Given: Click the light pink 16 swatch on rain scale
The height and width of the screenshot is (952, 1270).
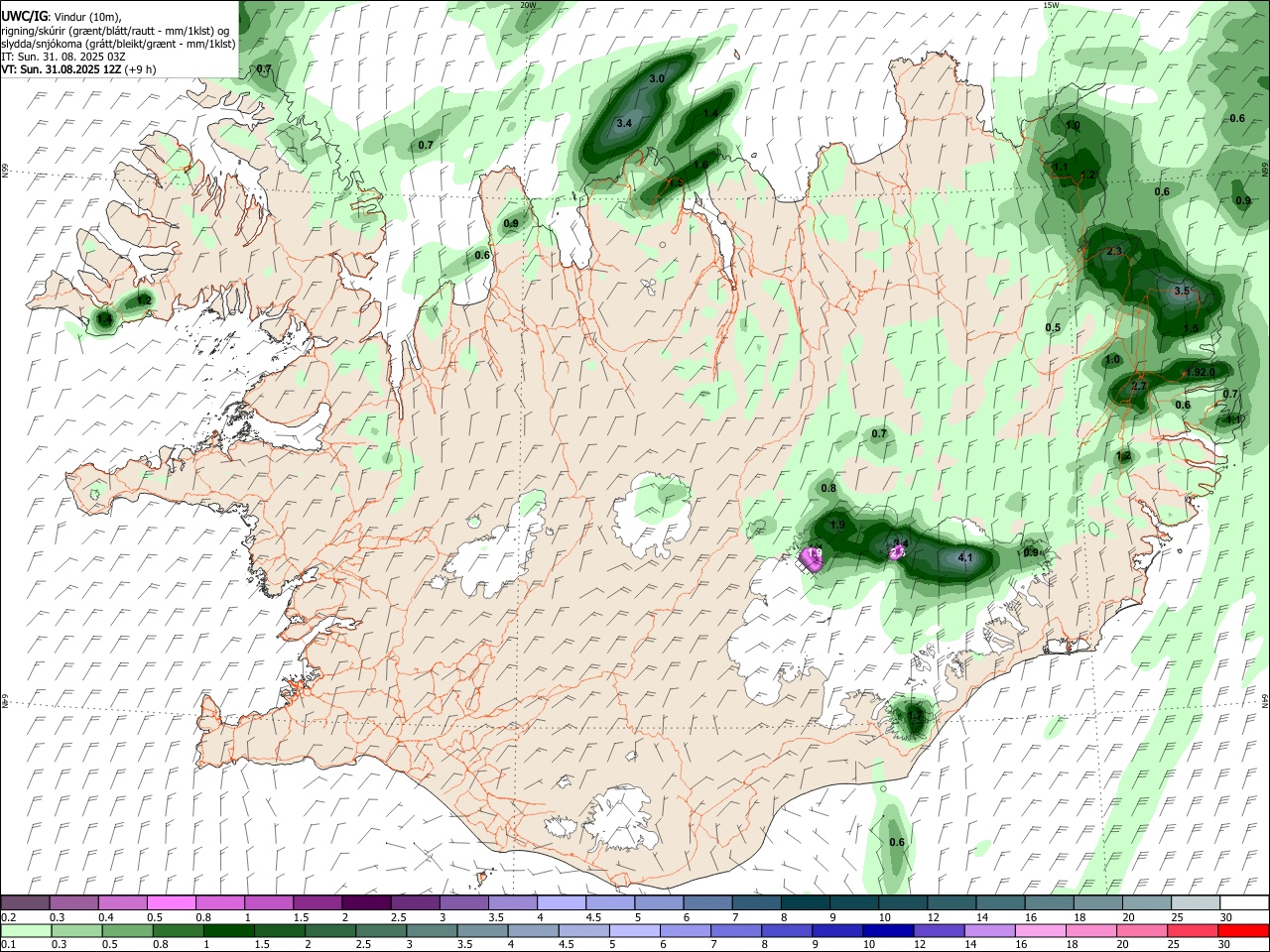Looking at the screenshot, I should click(x=1040, y=931).
